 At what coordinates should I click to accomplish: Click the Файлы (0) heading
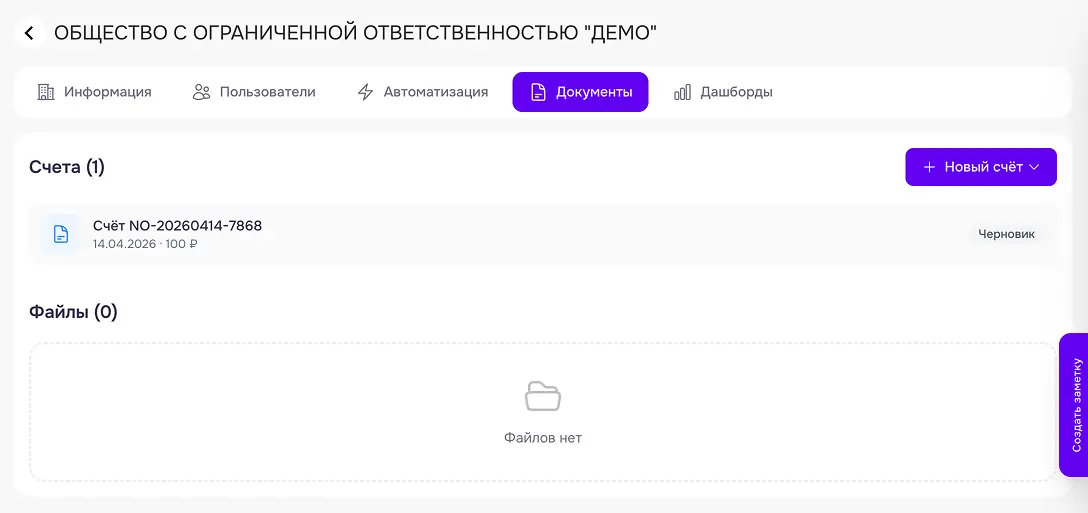click(74, 312)
